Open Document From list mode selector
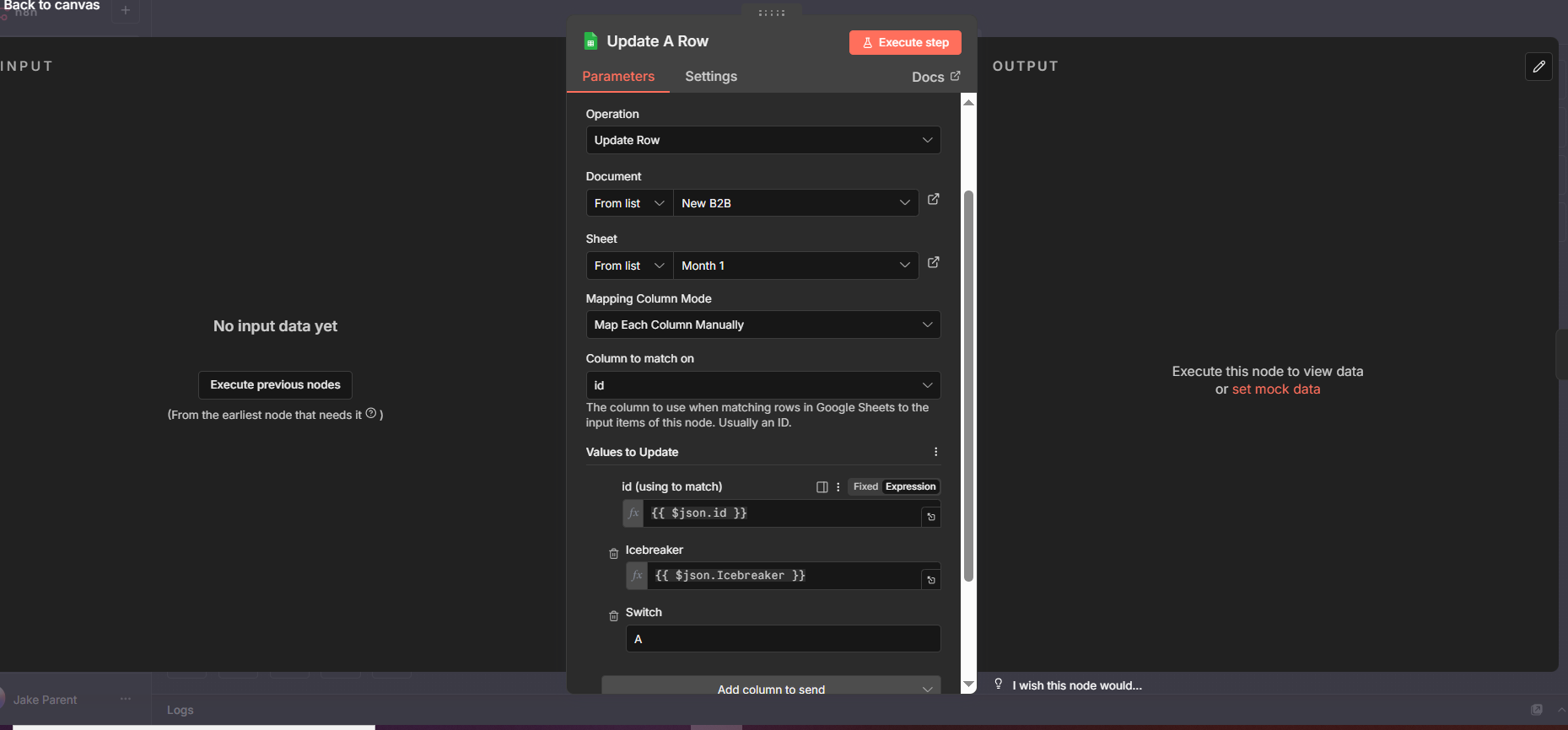 (629, 203)
